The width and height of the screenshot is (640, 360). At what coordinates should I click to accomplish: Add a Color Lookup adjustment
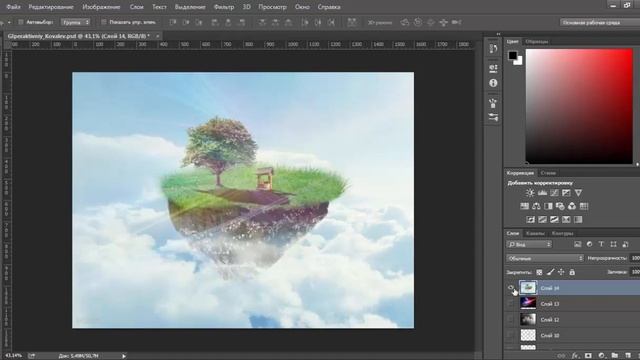[584, 206]
